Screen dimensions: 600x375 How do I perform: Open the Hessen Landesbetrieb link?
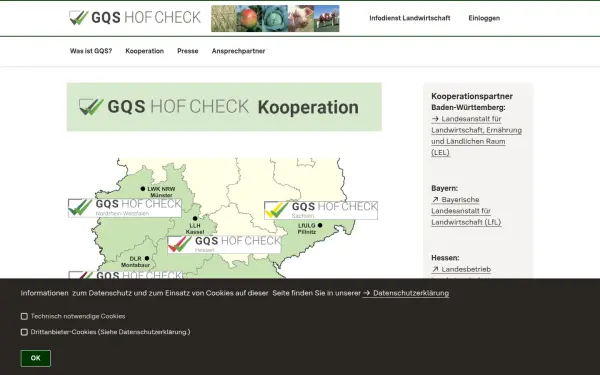pyautogui.click(x=461, y=269)
